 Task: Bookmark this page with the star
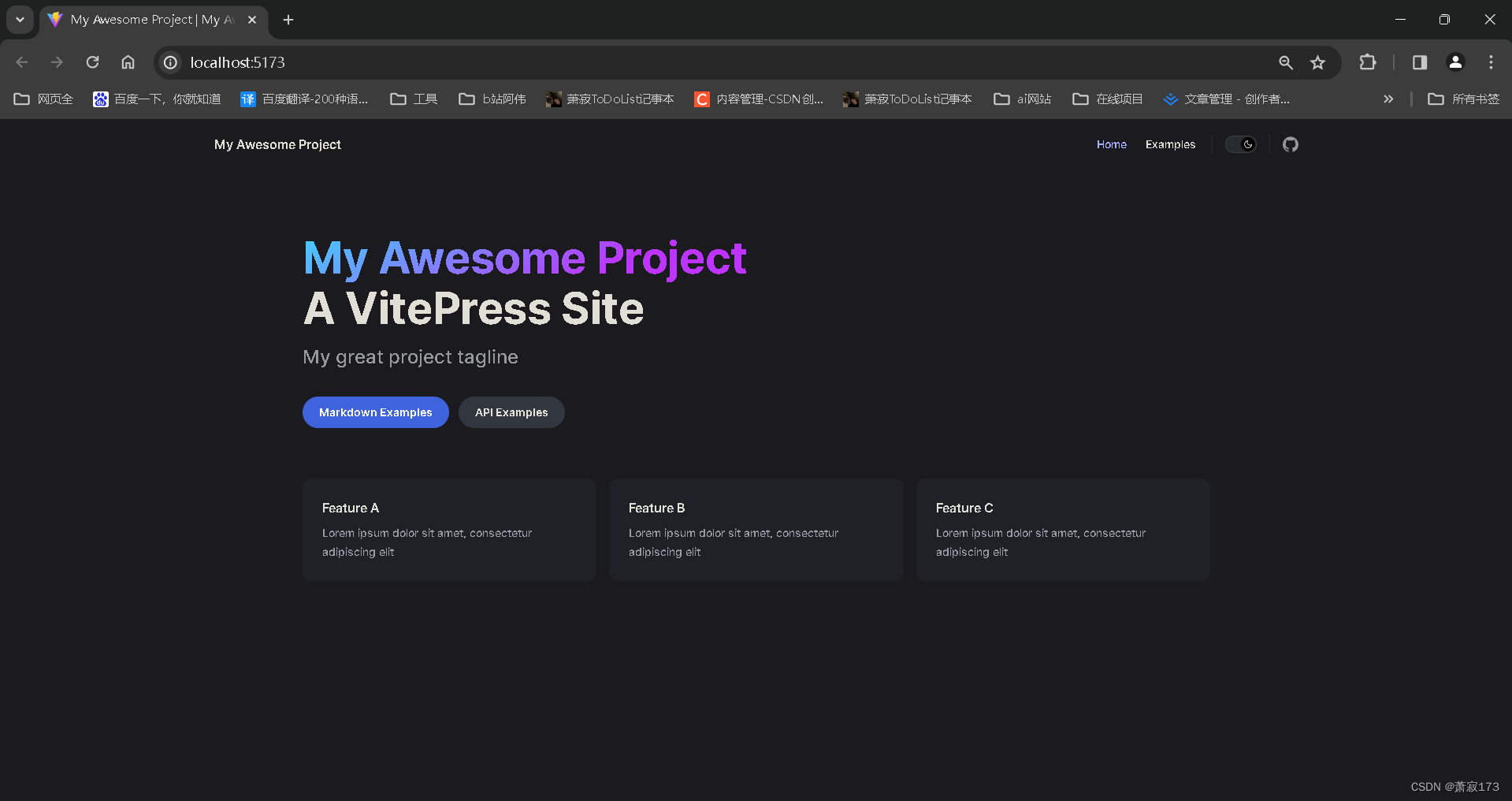click(x=1317, y=62)
